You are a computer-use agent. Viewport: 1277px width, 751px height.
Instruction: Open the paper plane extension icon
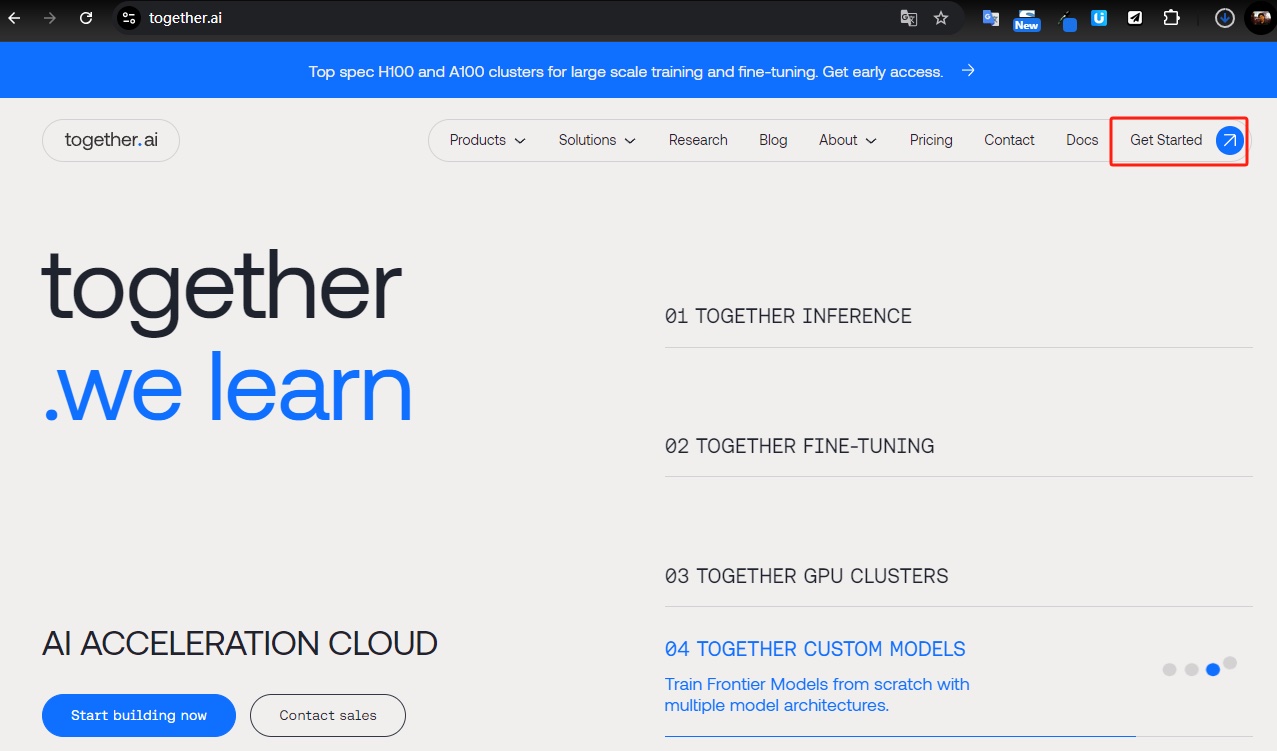(1135, 18)
